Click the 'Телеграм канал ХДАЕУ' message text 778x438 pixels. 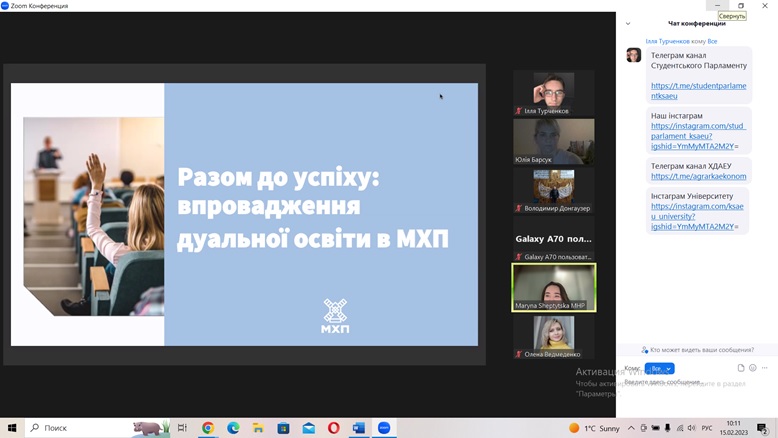(x=691, y=166)
